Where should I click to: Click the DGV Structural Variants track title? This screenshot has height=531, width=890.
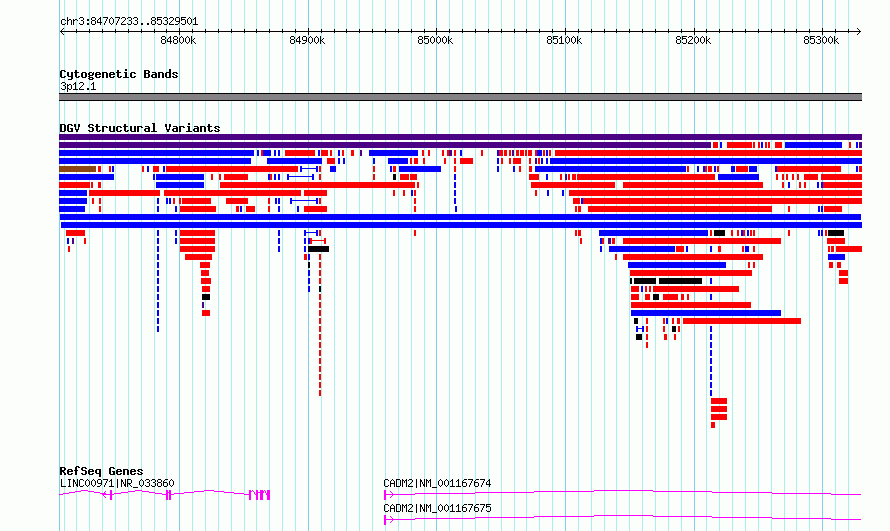140,128
